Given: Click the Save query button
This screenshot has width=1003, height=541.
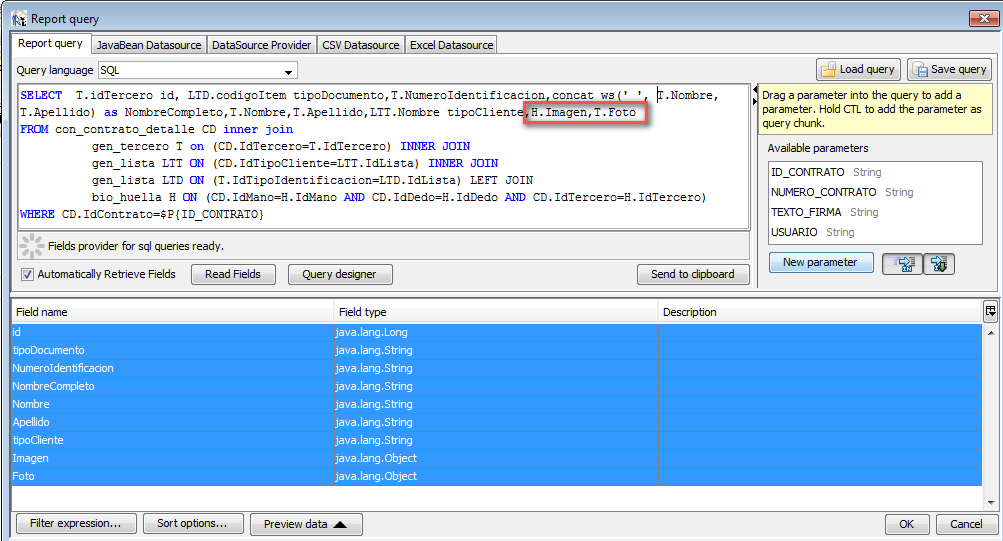Looking at the screenshot, I should point(948,69).
